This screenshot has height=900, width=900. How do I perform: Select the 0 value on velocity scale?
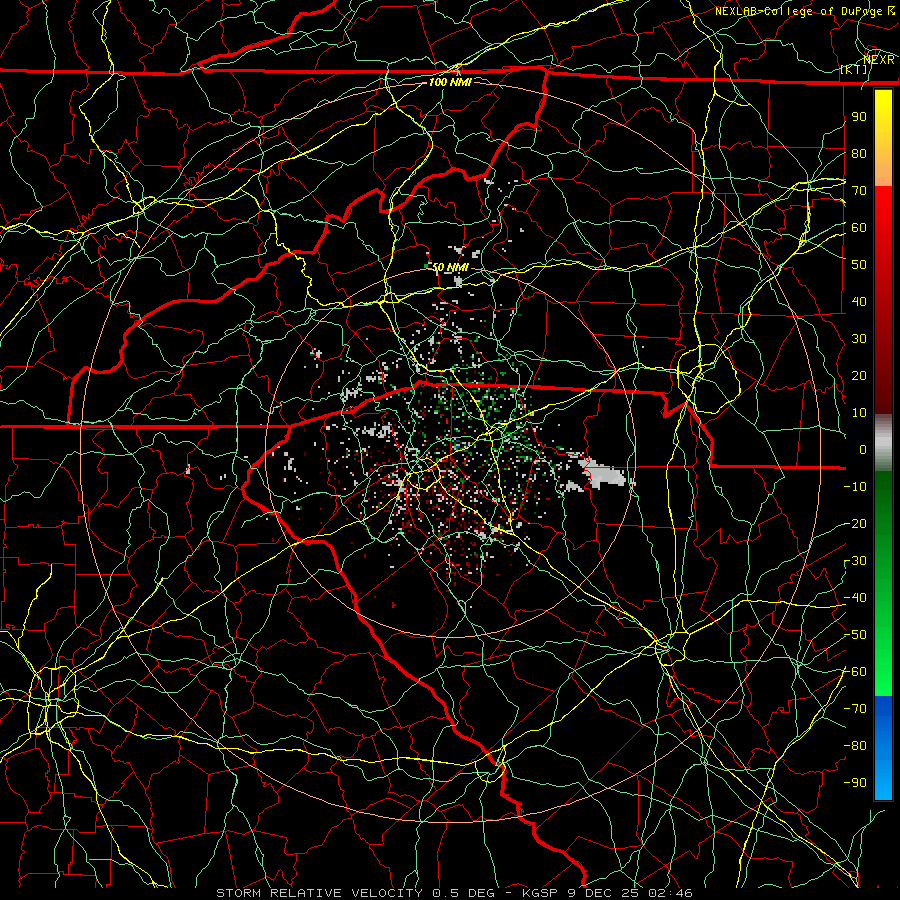pos(863,450)
